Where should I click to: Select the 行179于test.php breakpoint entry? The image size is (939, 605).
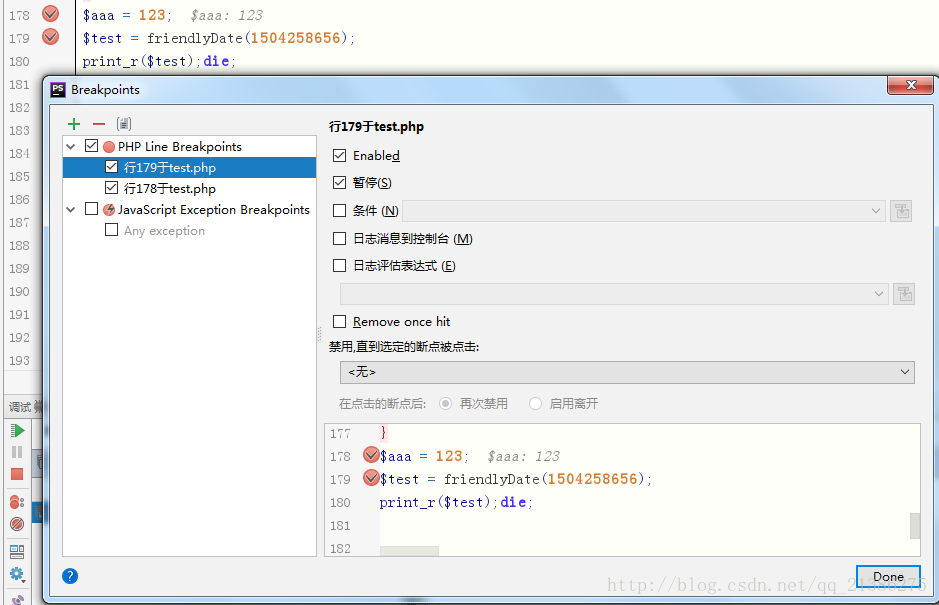[x=169, y=168]
